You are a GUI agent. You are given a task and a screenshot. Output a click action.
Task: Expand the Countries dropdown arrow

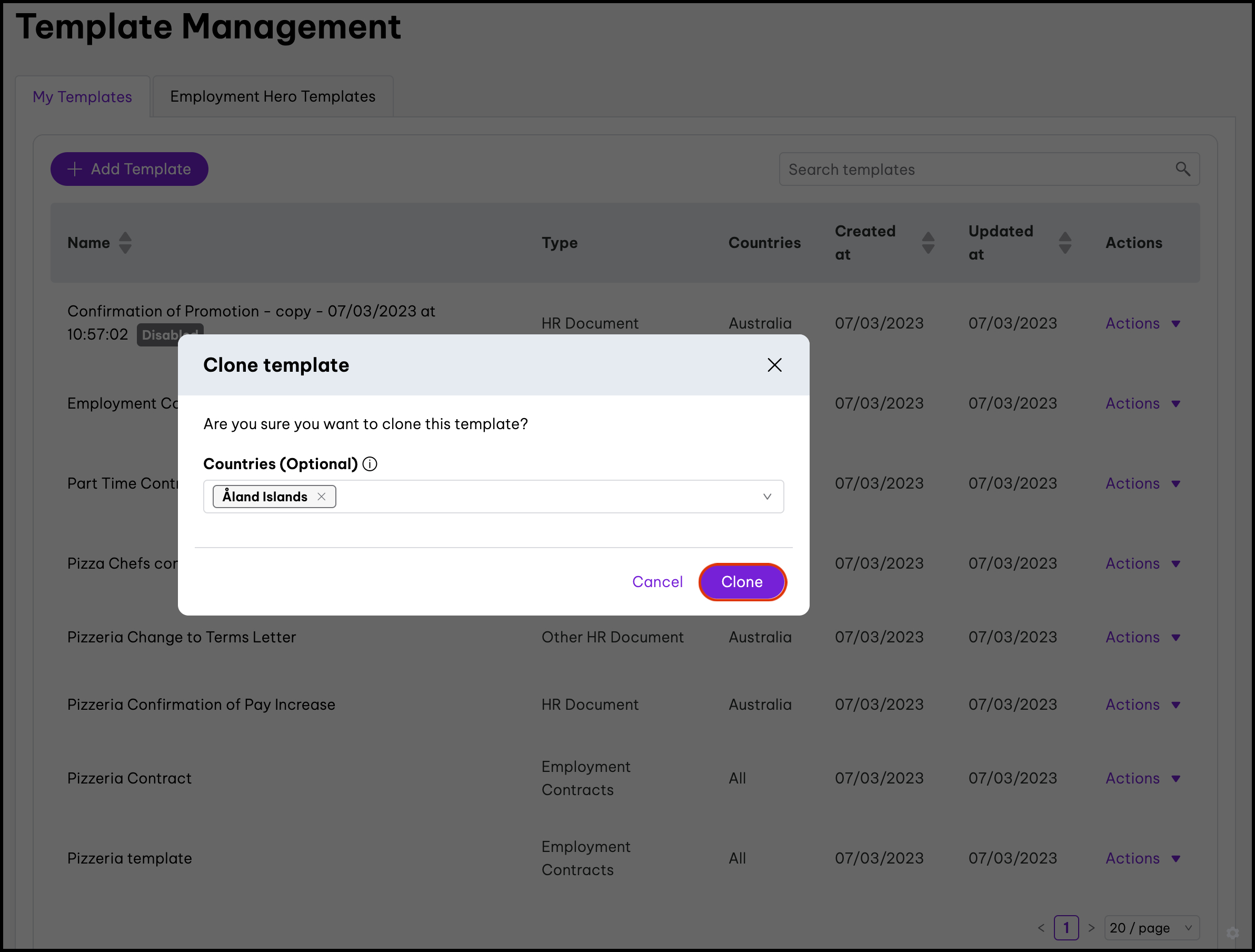767,497
